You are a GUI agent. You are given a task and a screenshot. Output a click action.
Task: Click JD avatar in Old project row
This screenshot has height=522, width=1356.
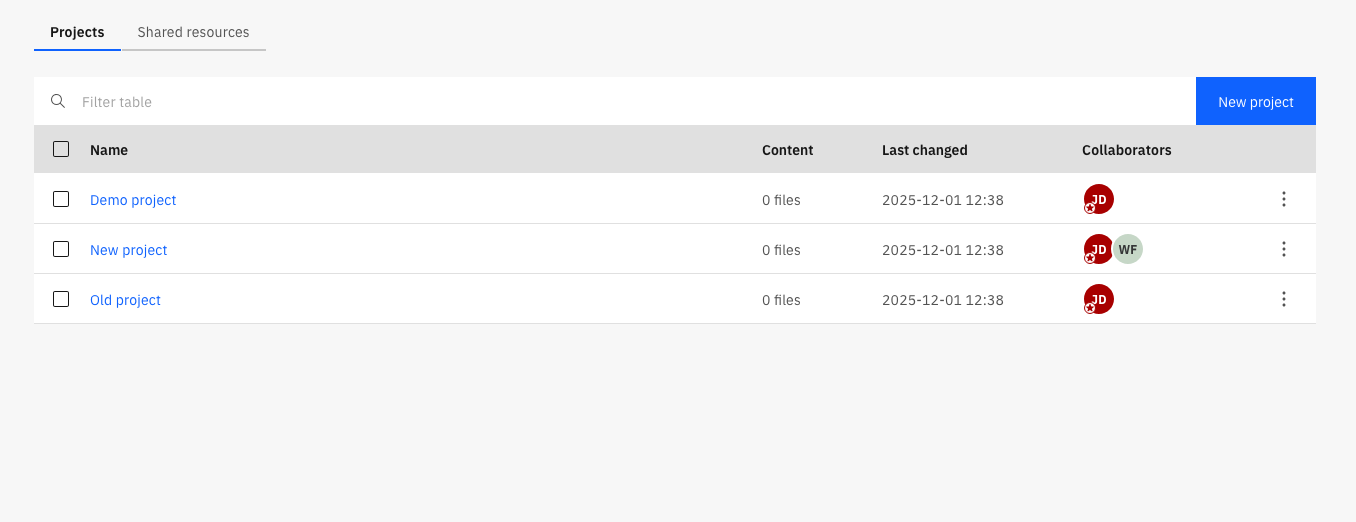[1099, 299]
